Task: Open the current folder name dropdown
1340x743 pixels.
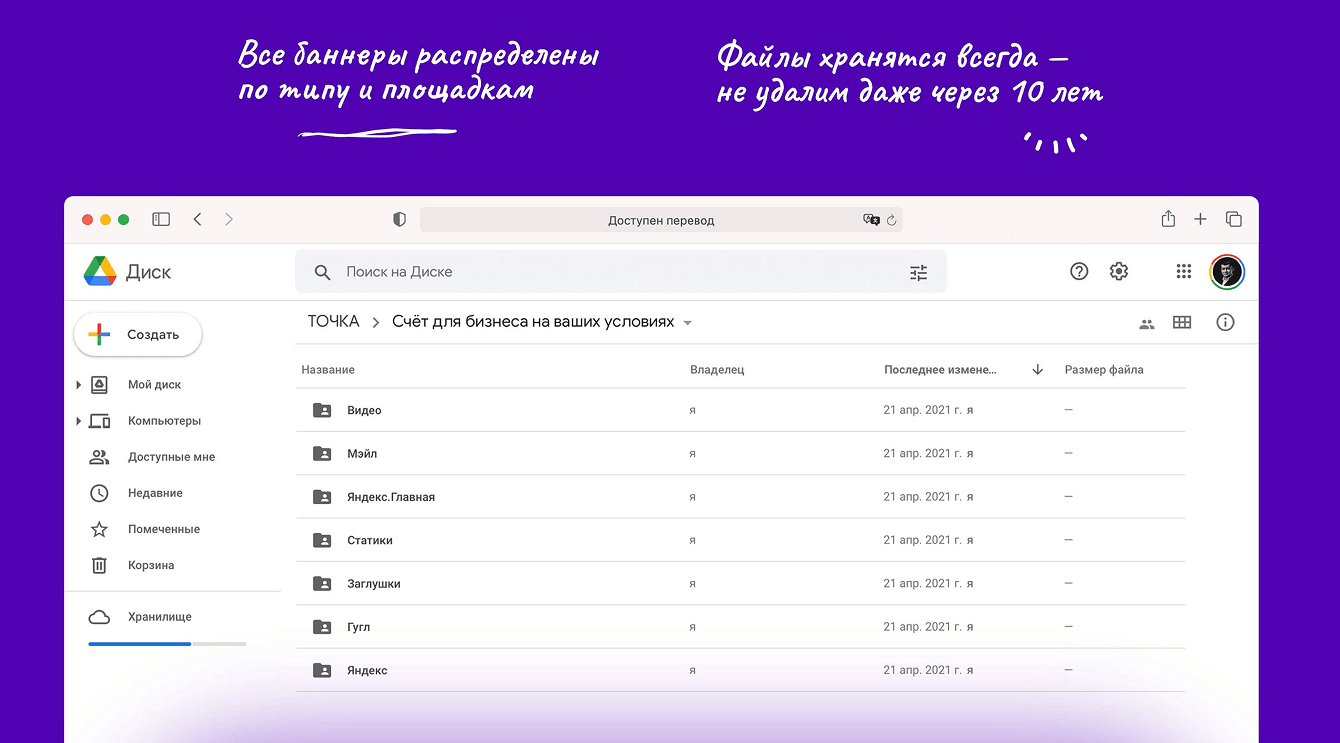Action: click(x=687, y=323)
